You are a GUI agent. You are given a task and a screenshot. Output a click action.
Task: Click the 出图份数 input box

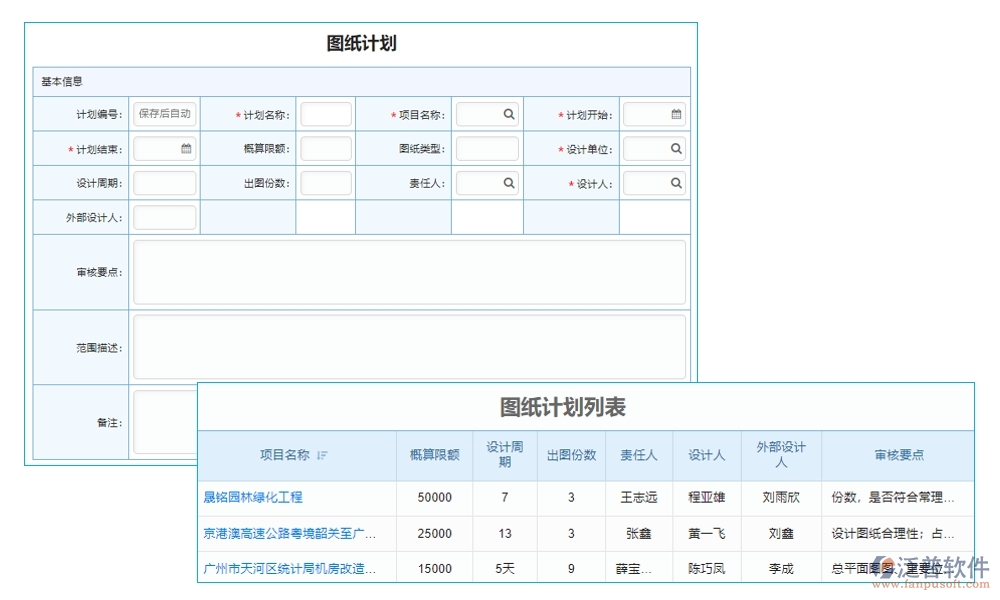(x=326, y=183)
